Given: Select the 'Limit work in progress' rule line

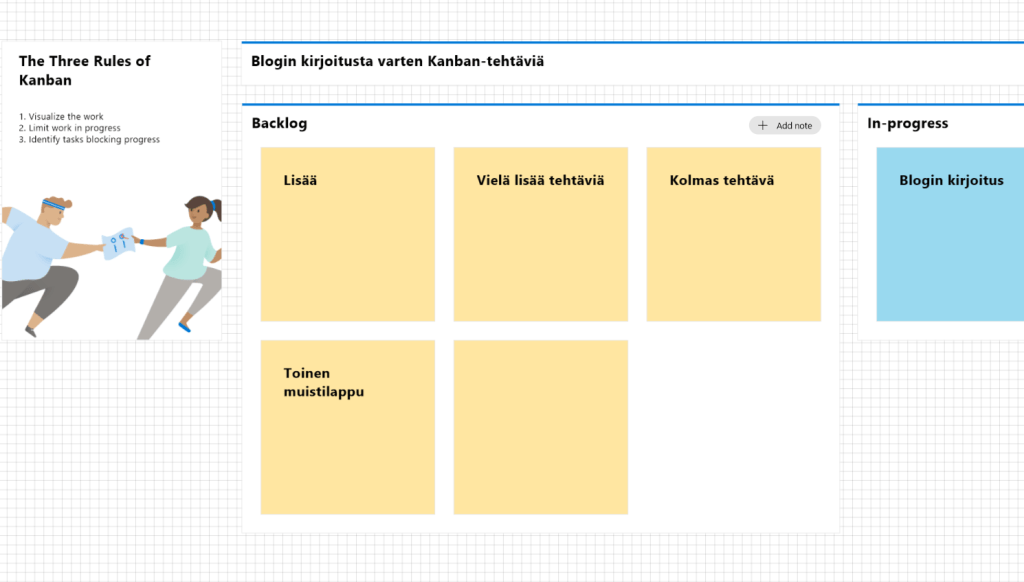Looking at the screenshot, I should coord(70,128).
